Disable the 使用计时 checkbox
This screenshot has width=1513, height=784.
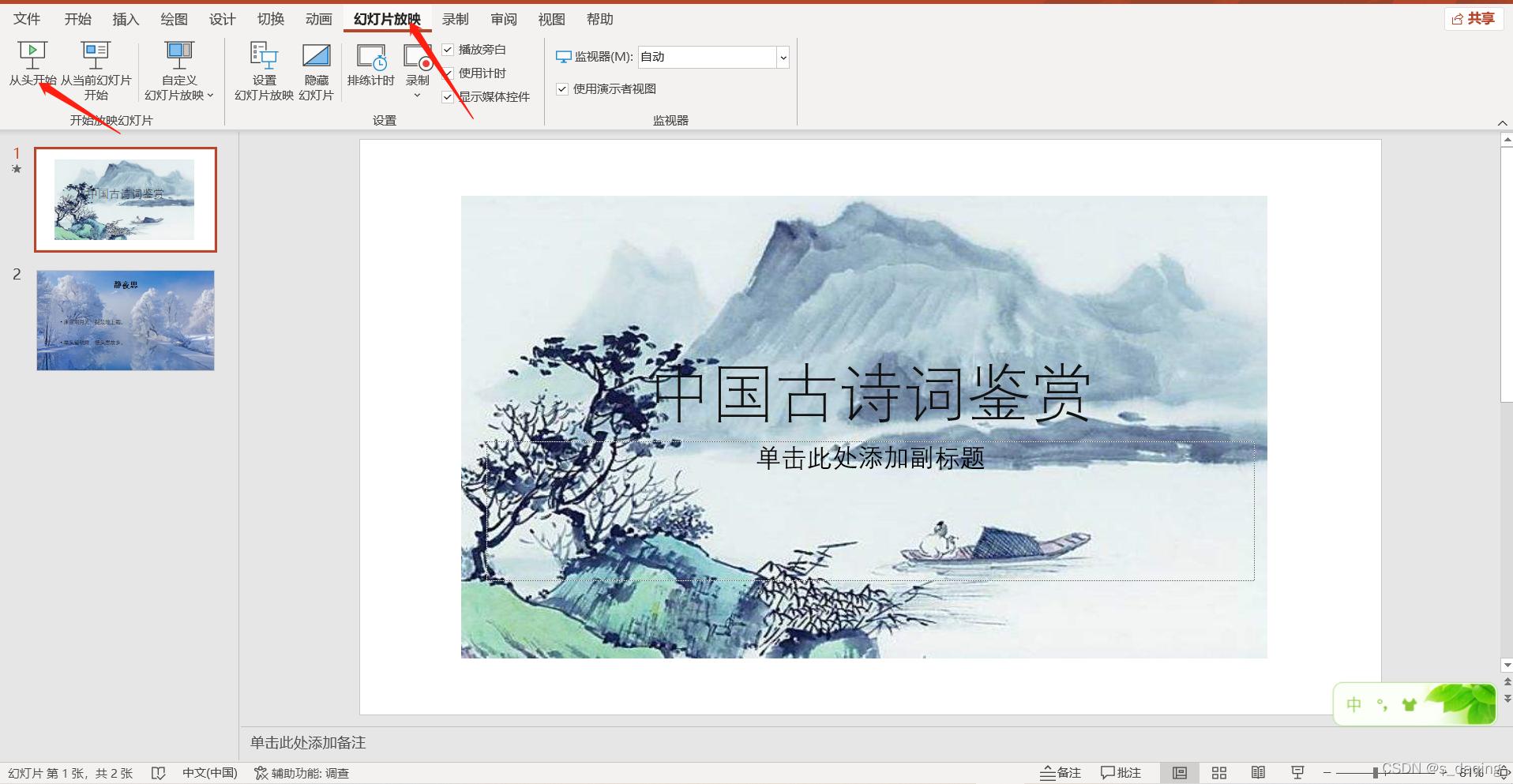[448, 73]
